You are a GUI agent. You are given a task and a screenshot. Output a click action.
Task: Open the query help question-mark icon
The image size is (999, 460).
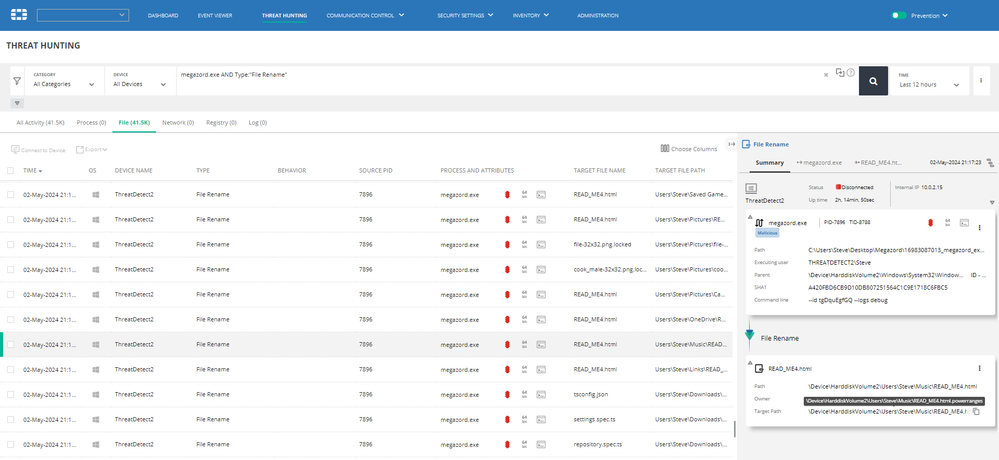pos(851,73)
